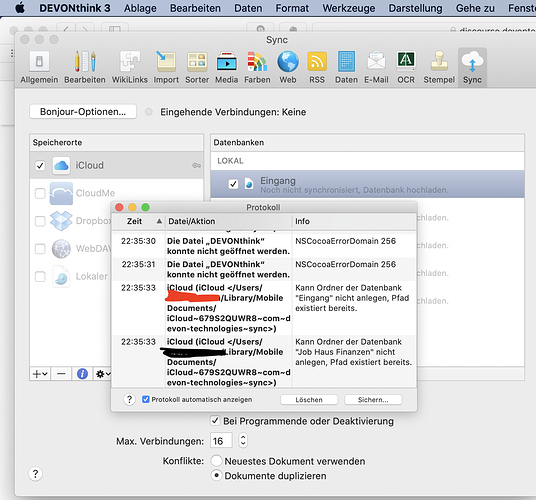Click the Eingang database icon
Viewport: 536px width, 500px height.
[x=249, y=184]
